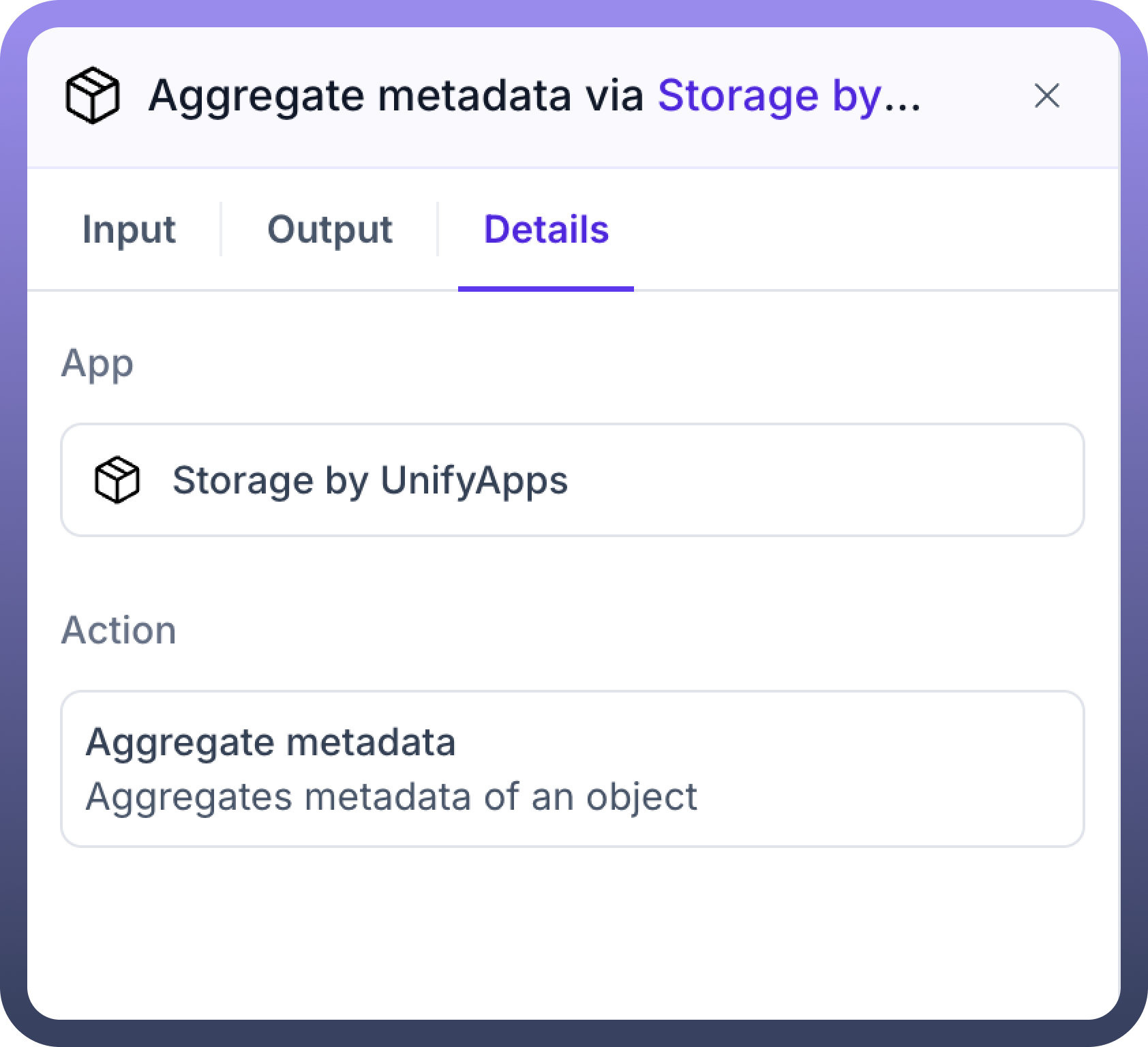1148x1047 pixels.
Task: Close the Aggregate metadata panel
Action: 1046,96
